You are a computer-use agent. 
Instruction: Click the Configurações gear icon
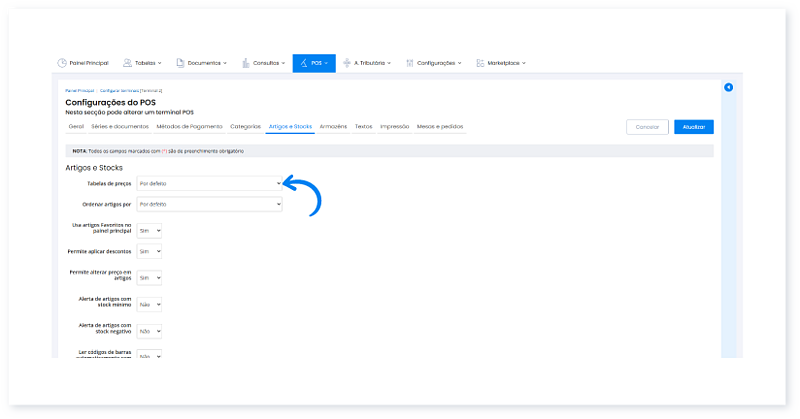point(411,63)
